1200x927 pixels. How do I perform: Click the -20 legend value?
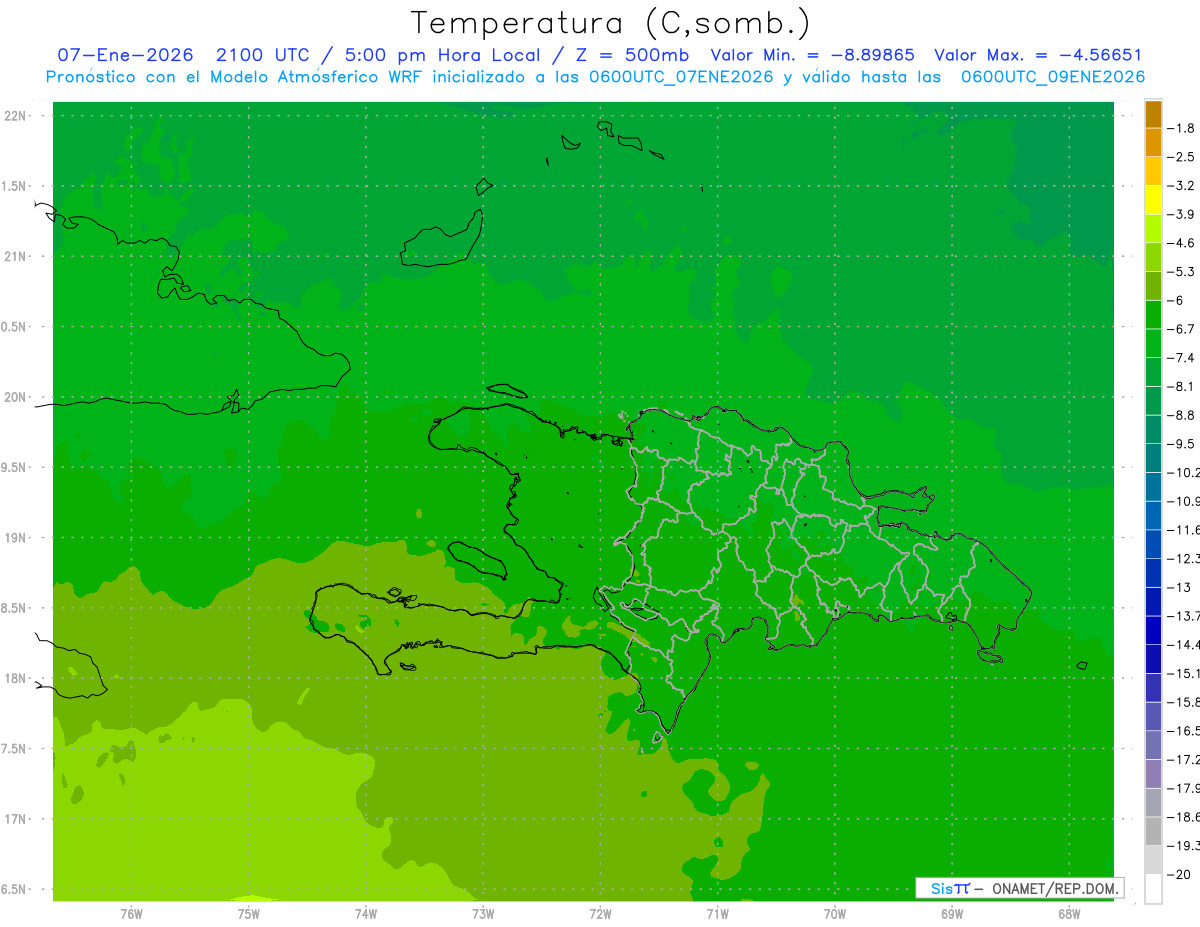[1180, 875]
